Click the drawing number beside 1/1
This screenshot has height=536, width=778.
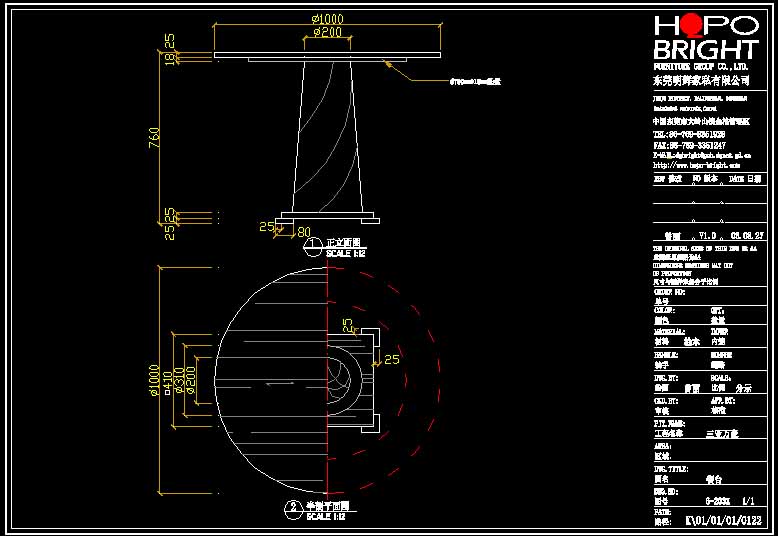[717, 501]
